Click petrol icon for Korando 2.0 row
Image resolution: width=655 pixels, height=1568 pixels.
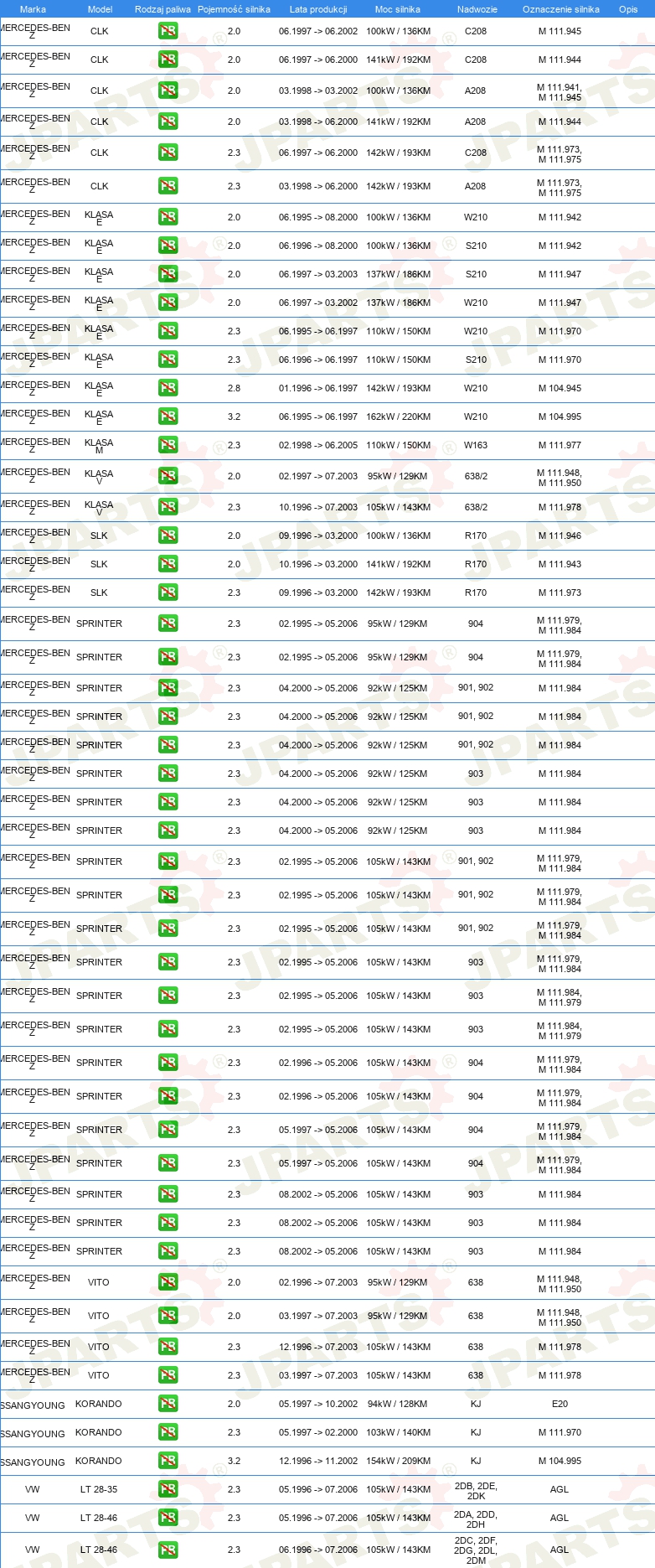(x=168, y=1404)
